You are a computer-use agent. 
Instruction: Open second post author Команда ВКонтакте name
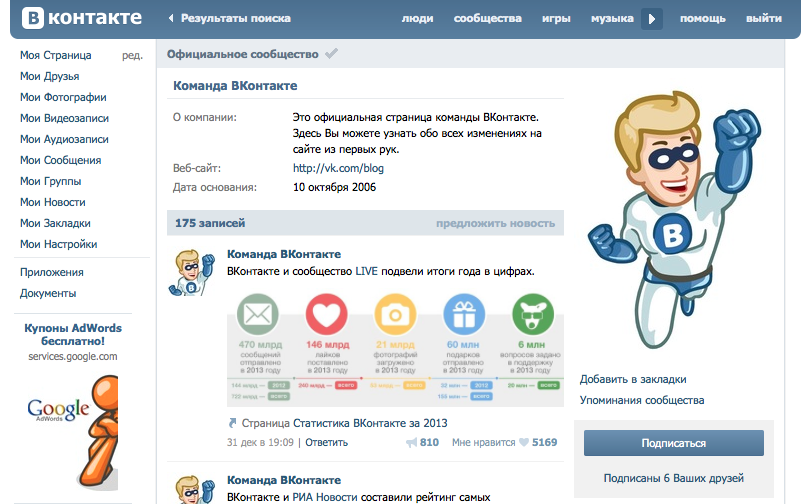(284, 480)
